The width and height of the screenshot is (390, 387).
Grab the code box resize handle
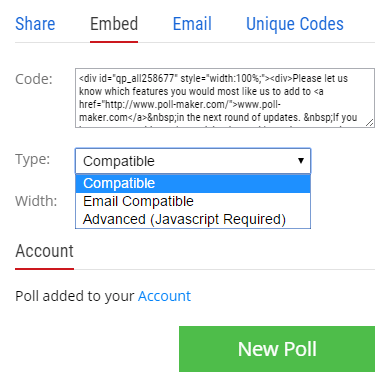click(x=370, y=123)
